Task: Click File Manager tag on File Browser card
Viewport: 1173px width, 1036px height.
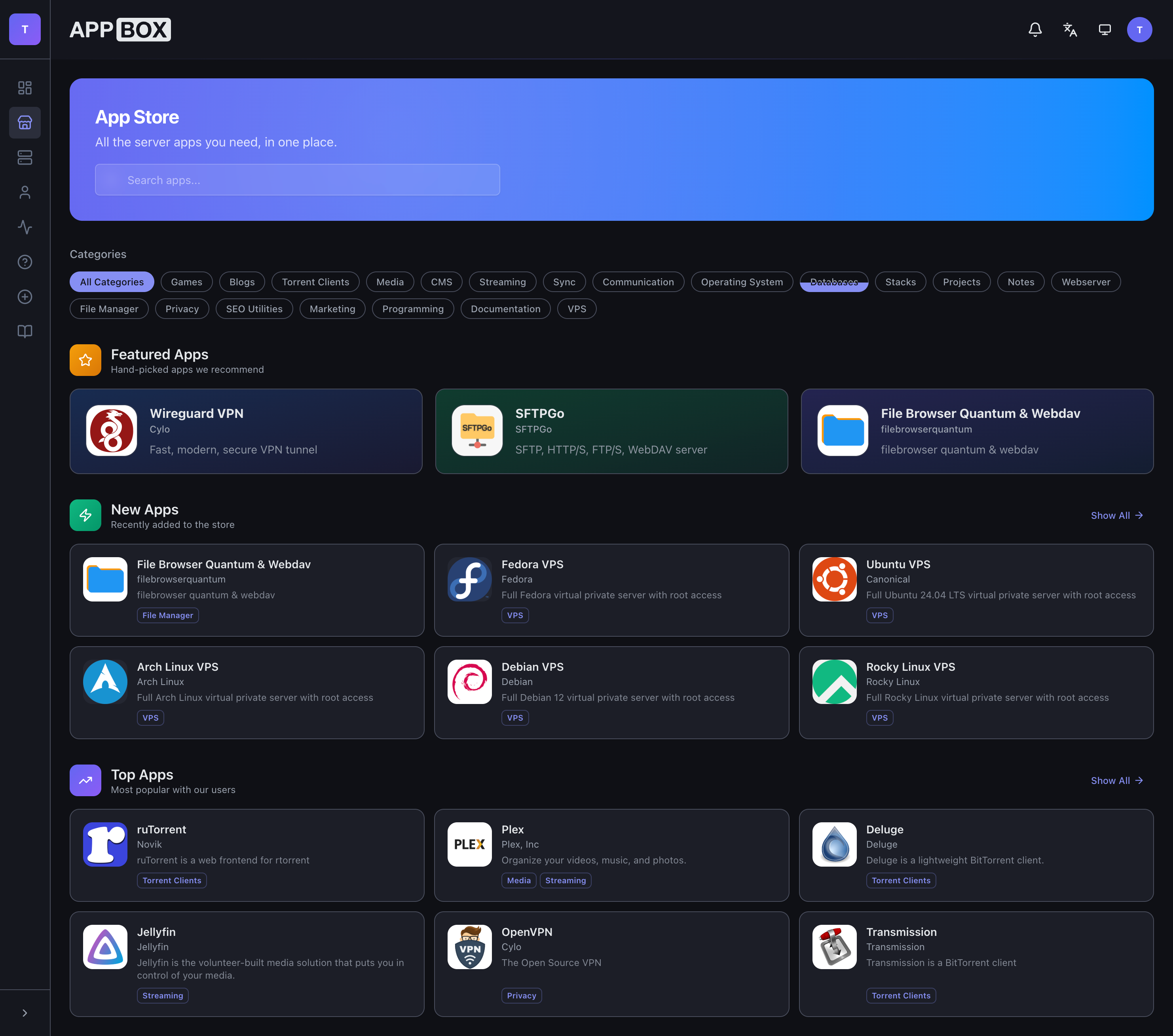Action: [x=167, y=615]
